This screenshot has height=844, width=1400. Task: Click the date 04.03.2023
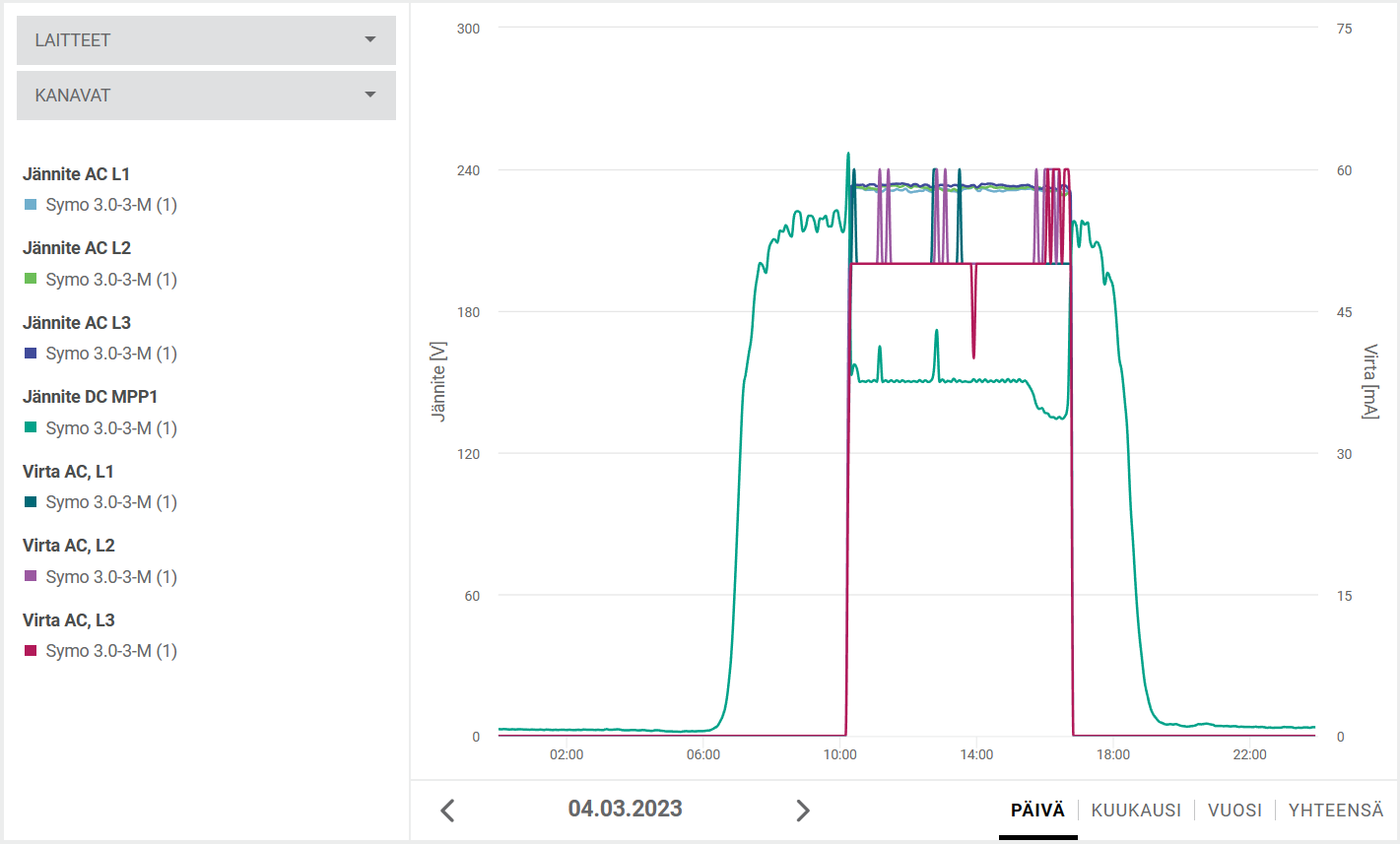coord(625,810)
